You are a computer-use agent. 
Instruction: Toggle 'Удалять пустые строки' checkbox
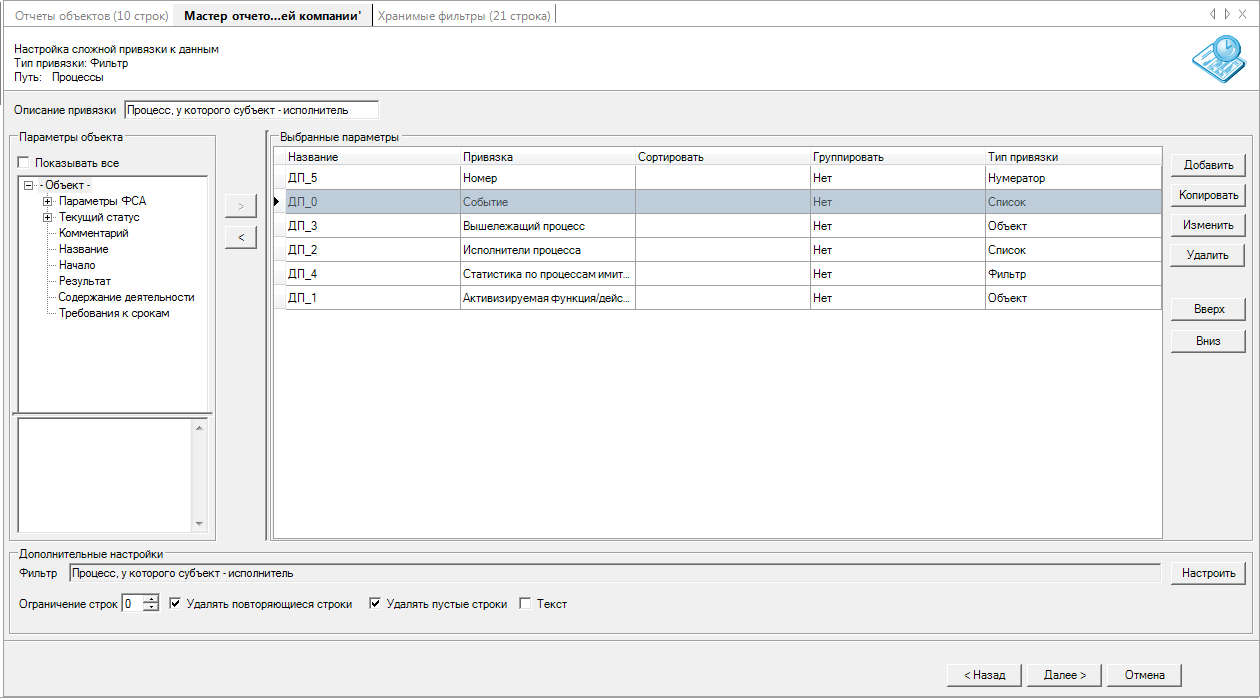(x=376, y=604)
